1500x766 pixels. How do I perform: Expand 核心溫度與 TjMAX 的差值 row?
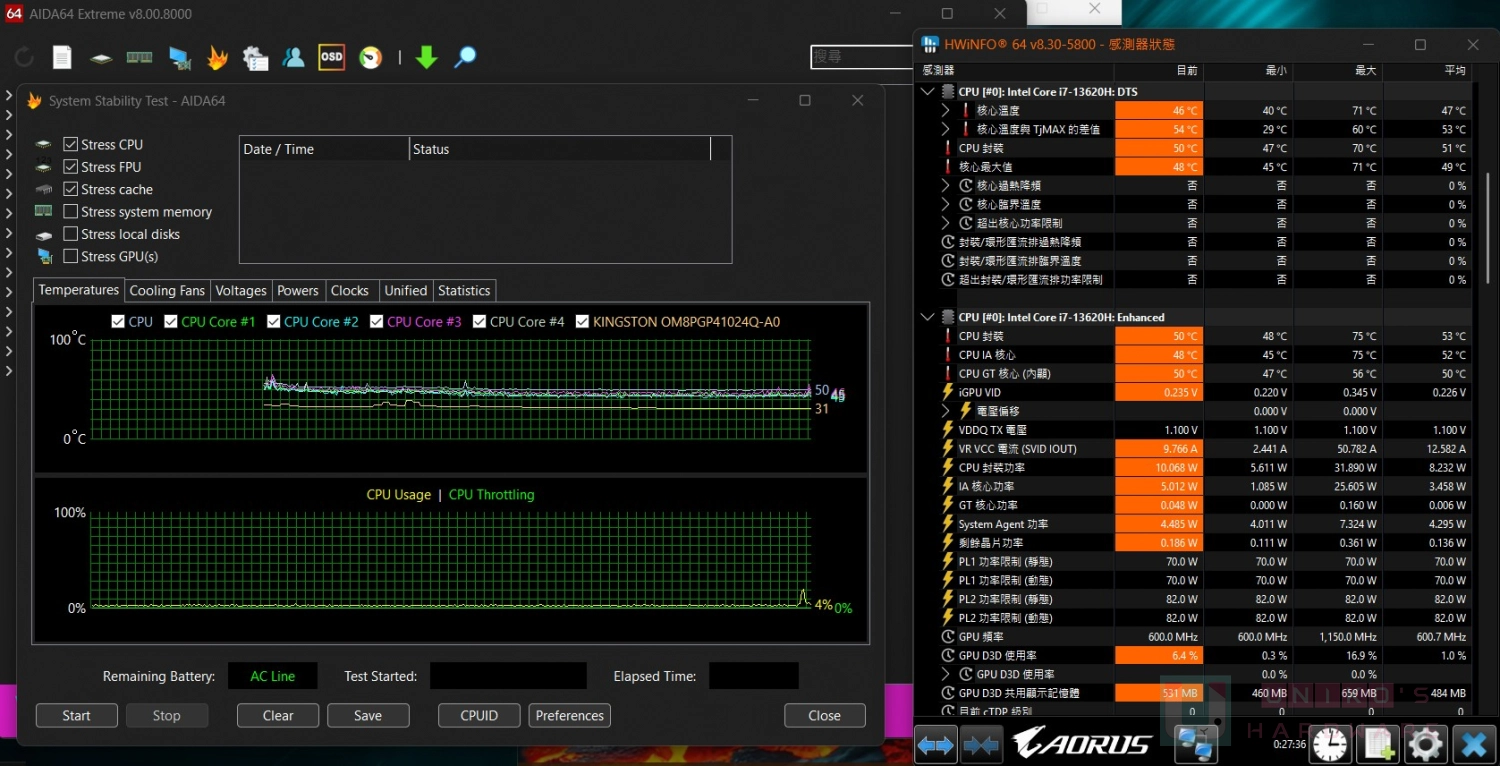coord(946,129)
